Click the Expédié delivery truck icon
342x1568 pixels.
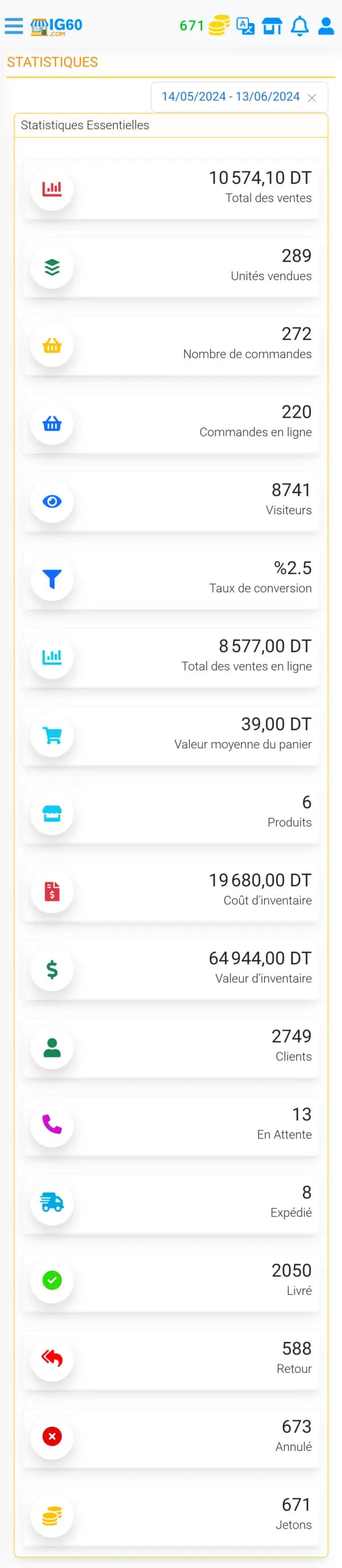[52, 1203]
